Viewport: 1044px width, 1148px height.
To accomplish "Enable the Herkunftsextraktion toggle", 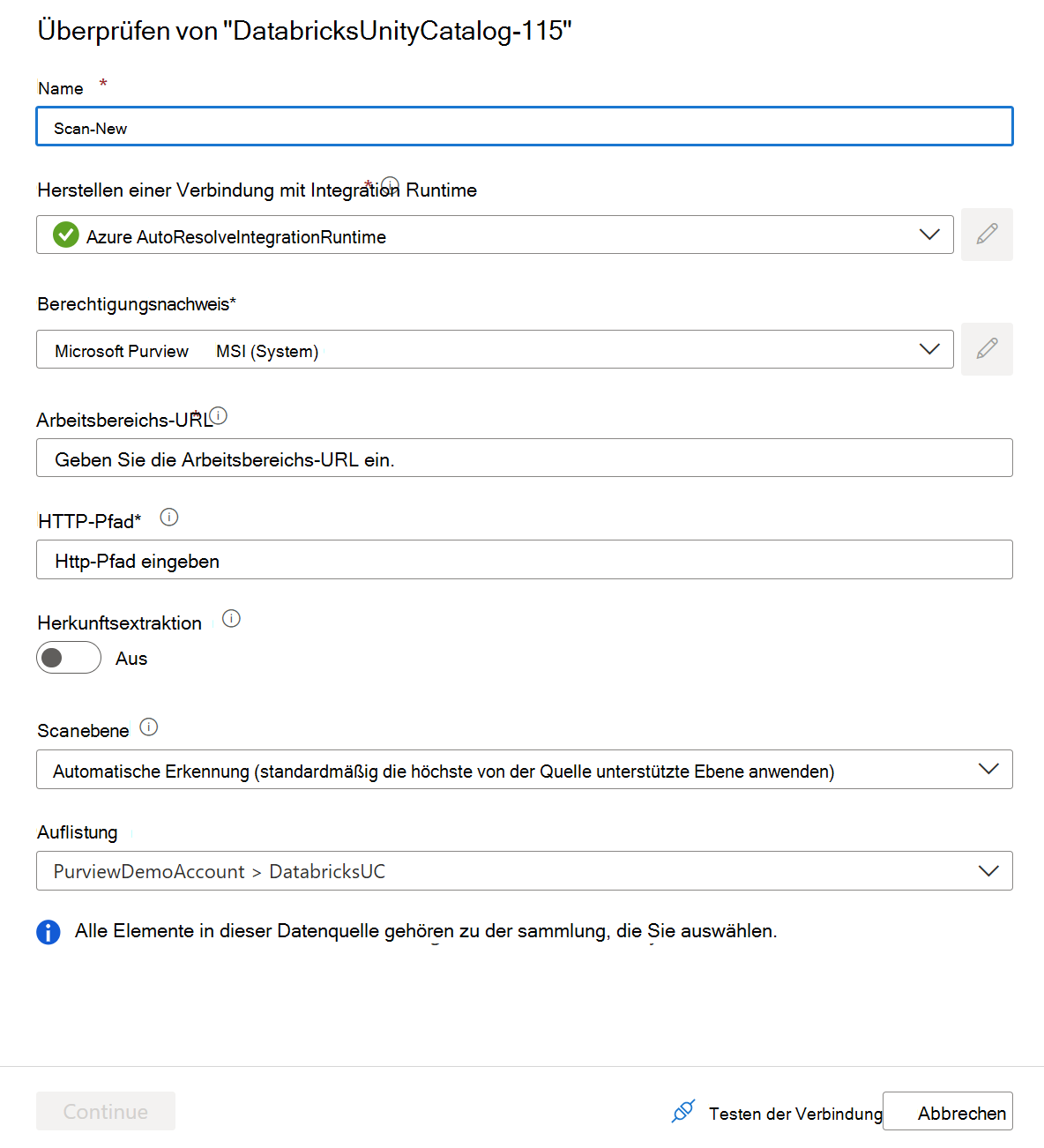I will (69, 658).
